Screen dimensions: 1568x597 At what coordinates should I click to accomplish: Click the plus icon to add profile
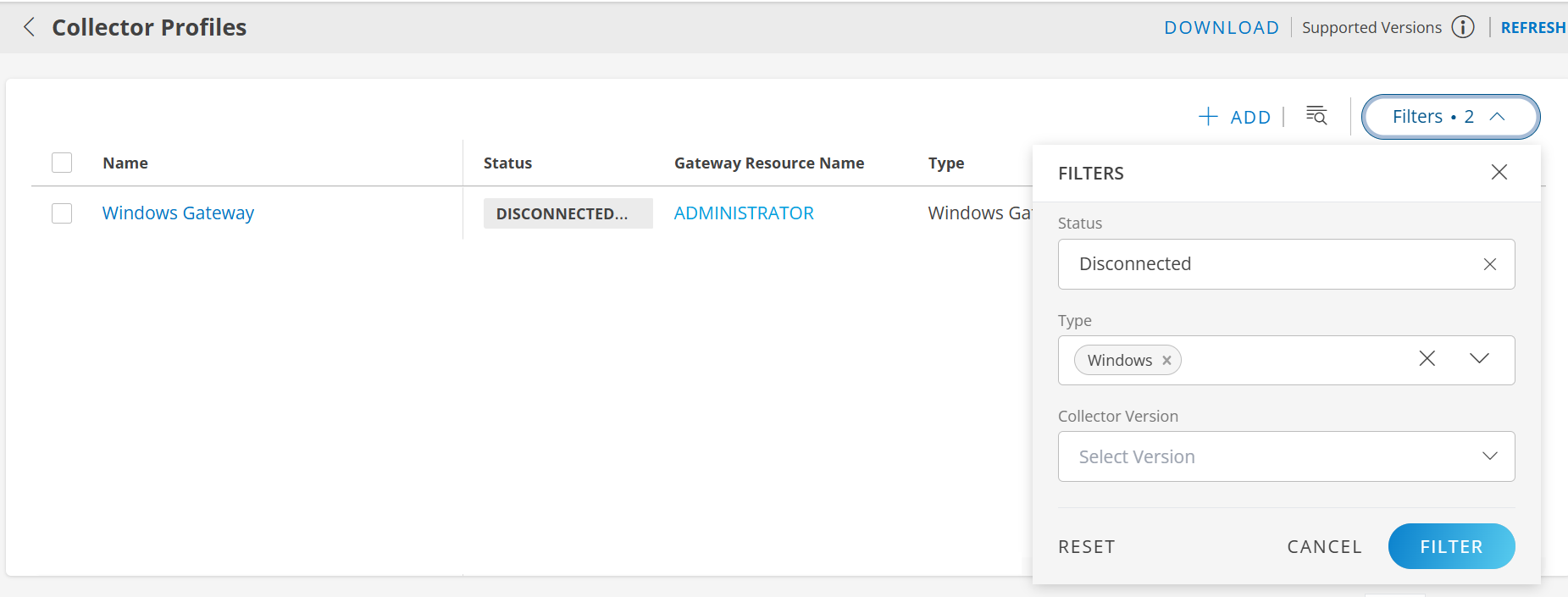(1208, 116)
